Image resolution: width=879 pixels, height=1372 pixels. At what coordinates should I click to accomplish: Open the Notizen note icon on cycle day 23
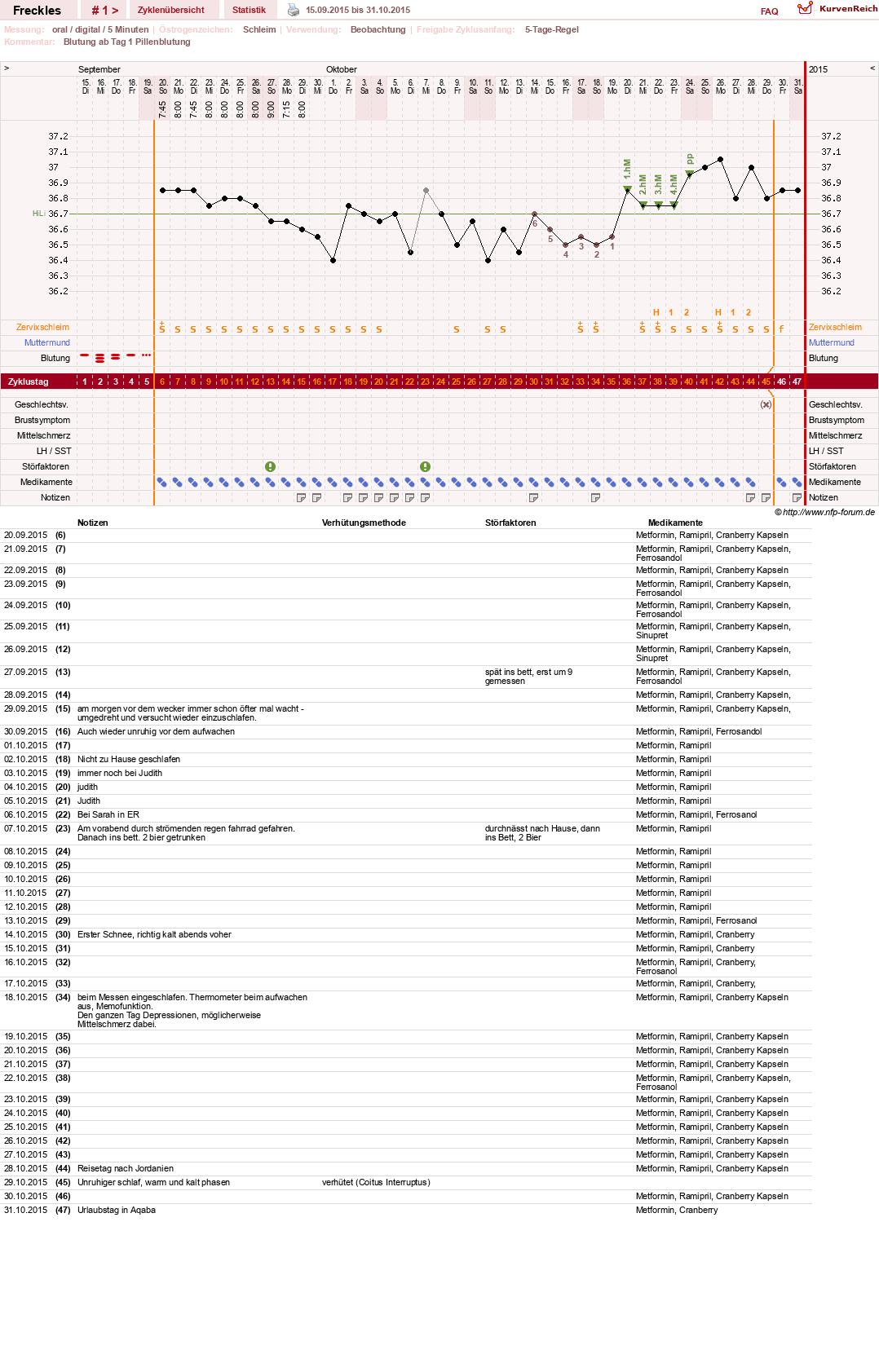coord(425,497)
